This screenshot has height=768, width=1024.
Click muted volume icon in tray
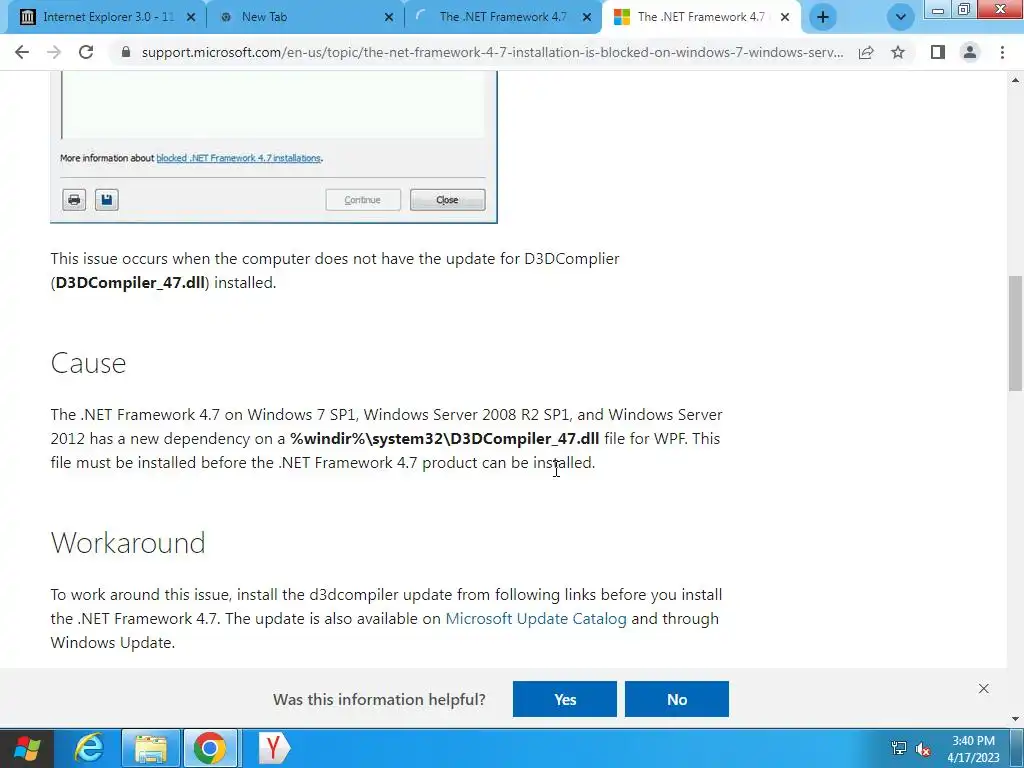(923, 749)
